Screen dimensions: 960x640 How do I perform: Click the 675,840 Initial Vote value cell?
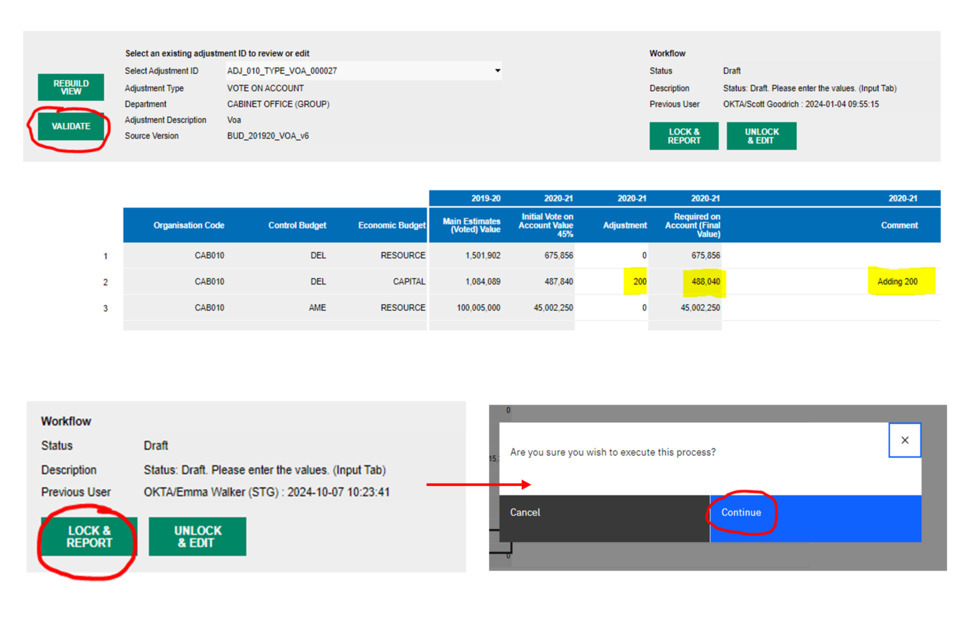547,256
